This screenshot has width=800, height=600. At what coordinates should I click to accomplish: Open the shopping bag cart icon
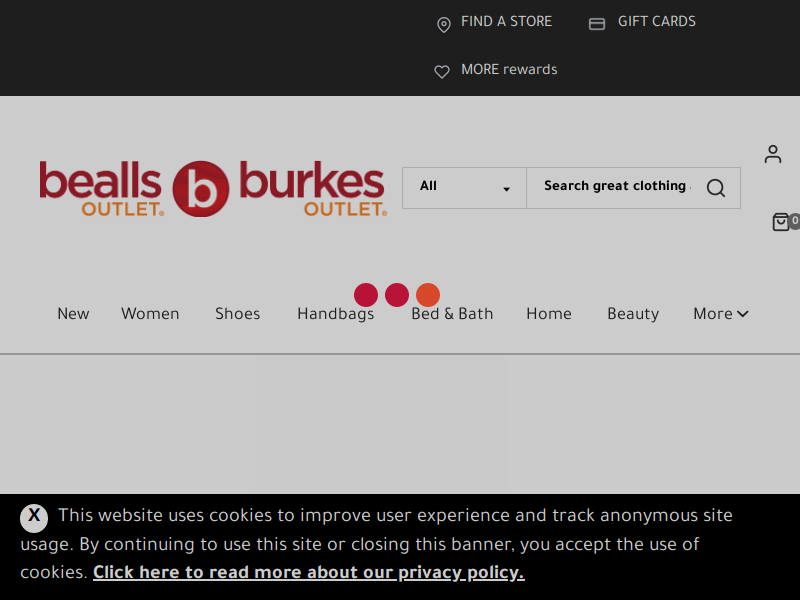tap(782, 222)
